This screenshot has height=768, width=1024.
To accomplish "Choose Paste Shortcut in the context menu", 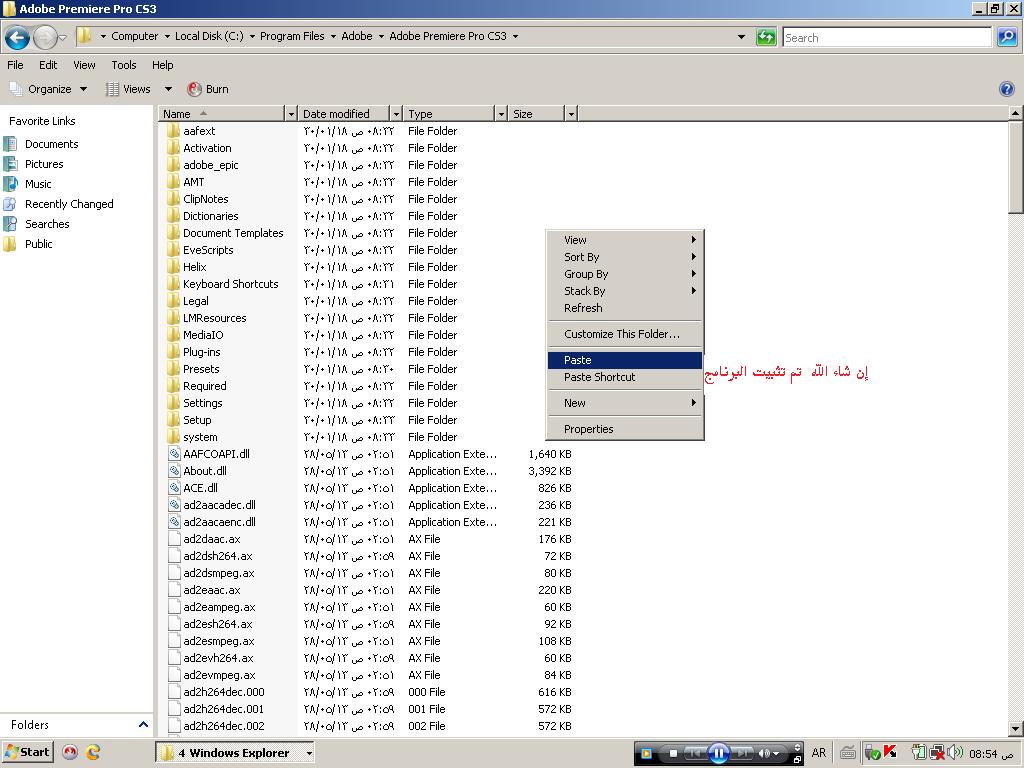I will (625, 377).
